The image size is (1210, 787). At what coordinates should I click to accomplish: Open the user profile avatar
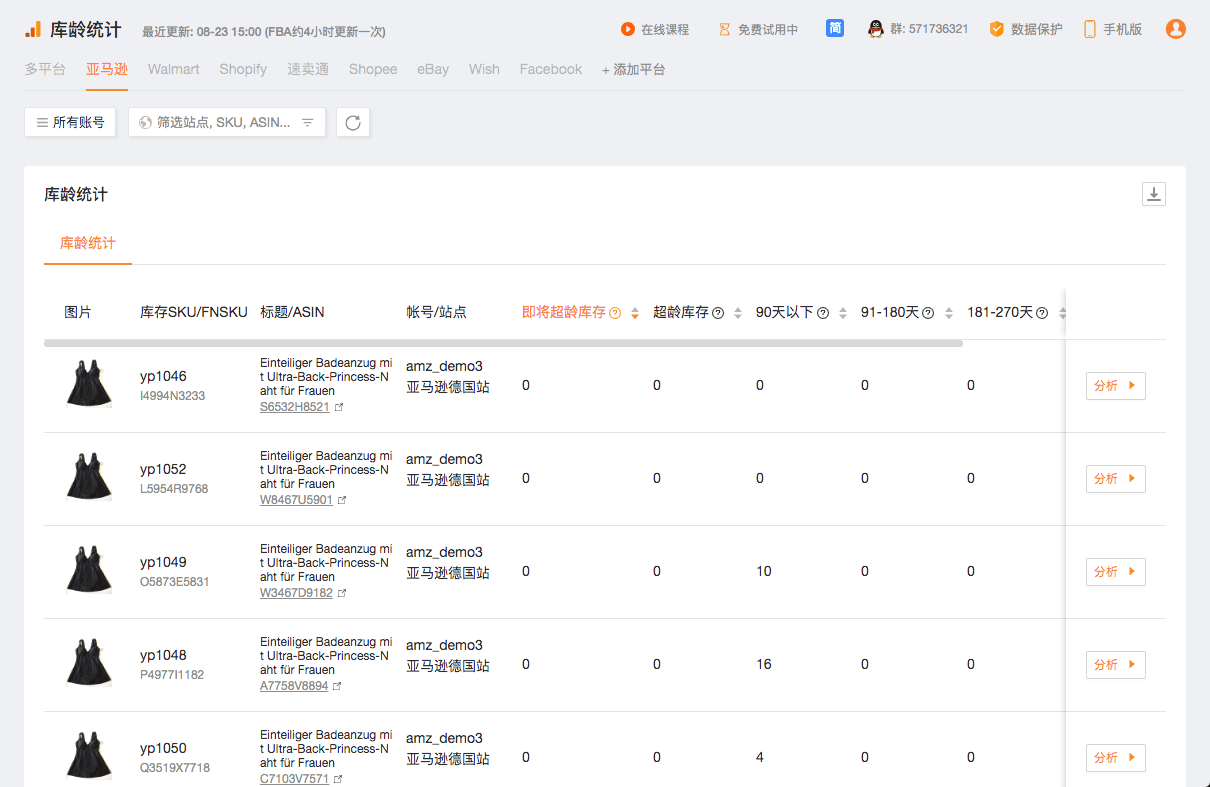[x=1175, y=29]
